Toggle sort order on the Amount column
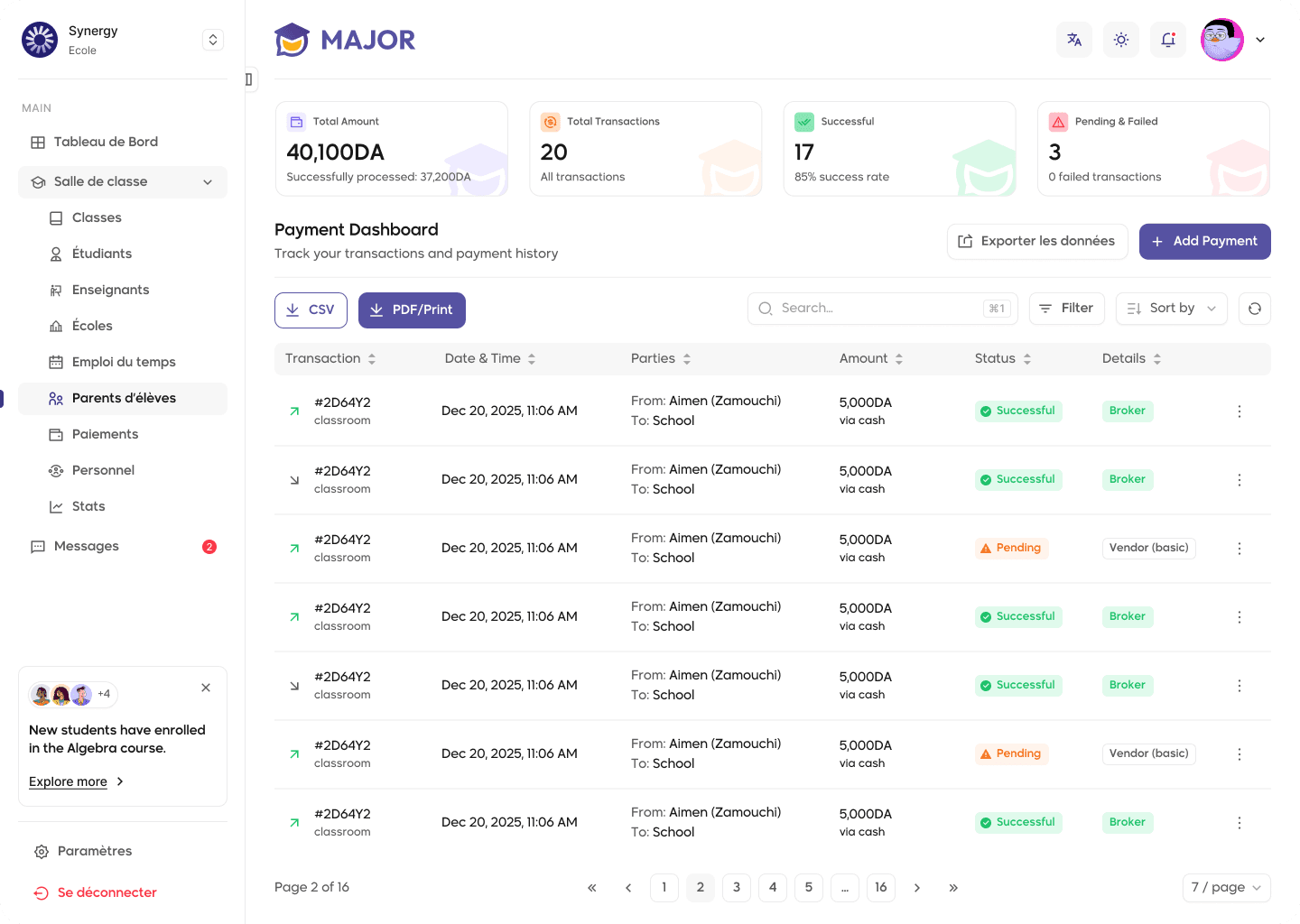The image size is (1300, 924). [x=897, y=358]
